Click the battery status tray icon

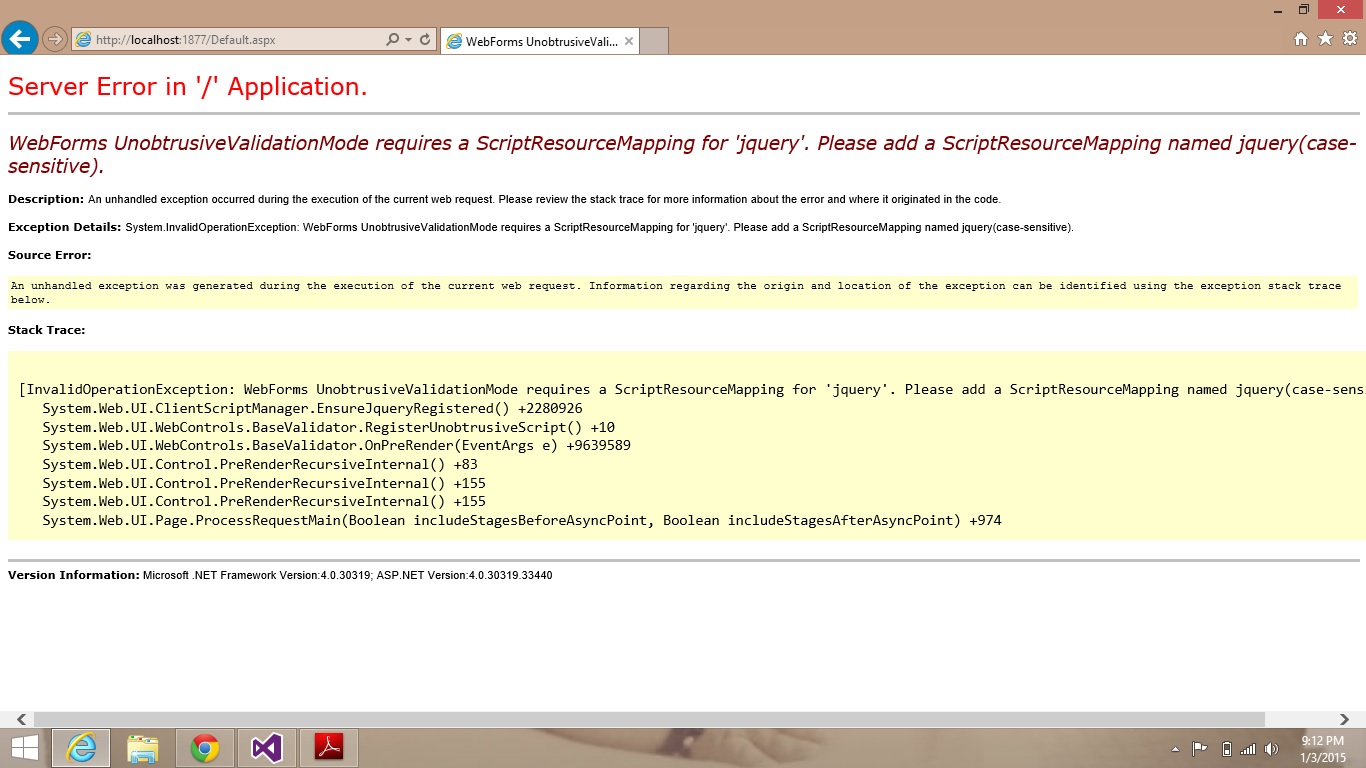pyautogui.click(x=1226, y=748)
